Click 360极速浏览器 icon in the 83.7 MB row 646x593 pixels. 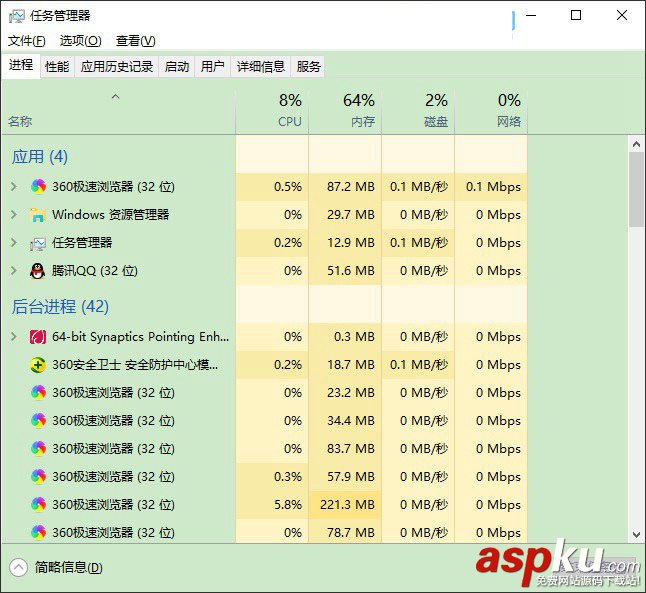38,449
